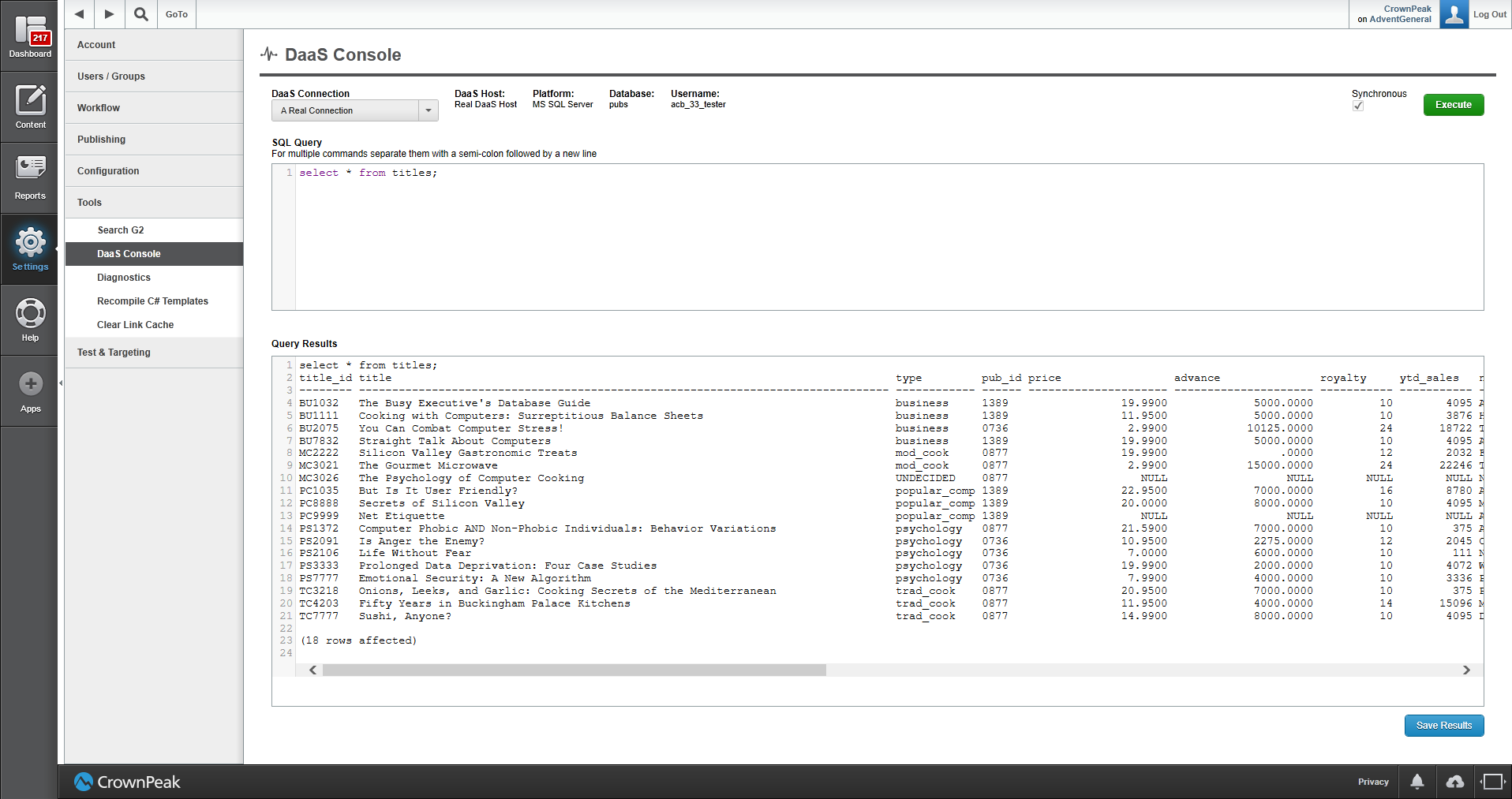Image resolution: width=1512 pixels, height=799 pixels.
Task: Click Save Results button
Action: click(x=1444, y=726)
